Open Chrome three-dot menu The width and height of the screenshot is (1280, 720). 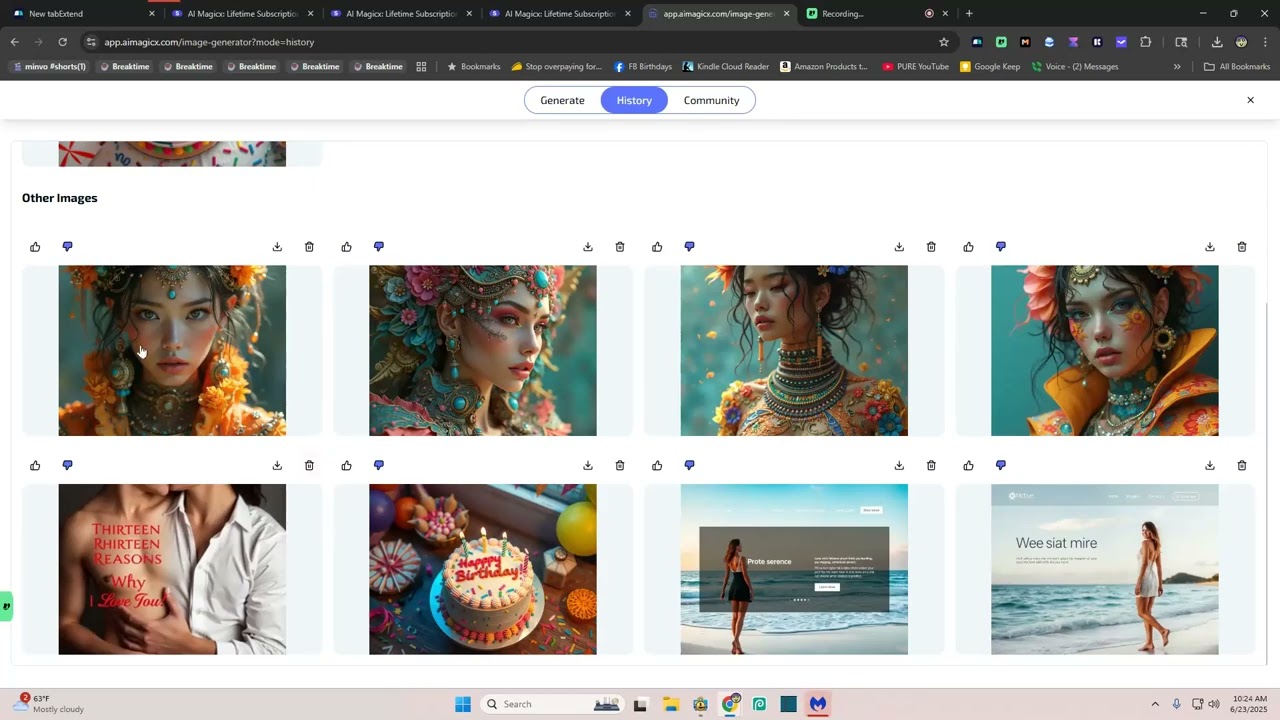pos(1265,42)
